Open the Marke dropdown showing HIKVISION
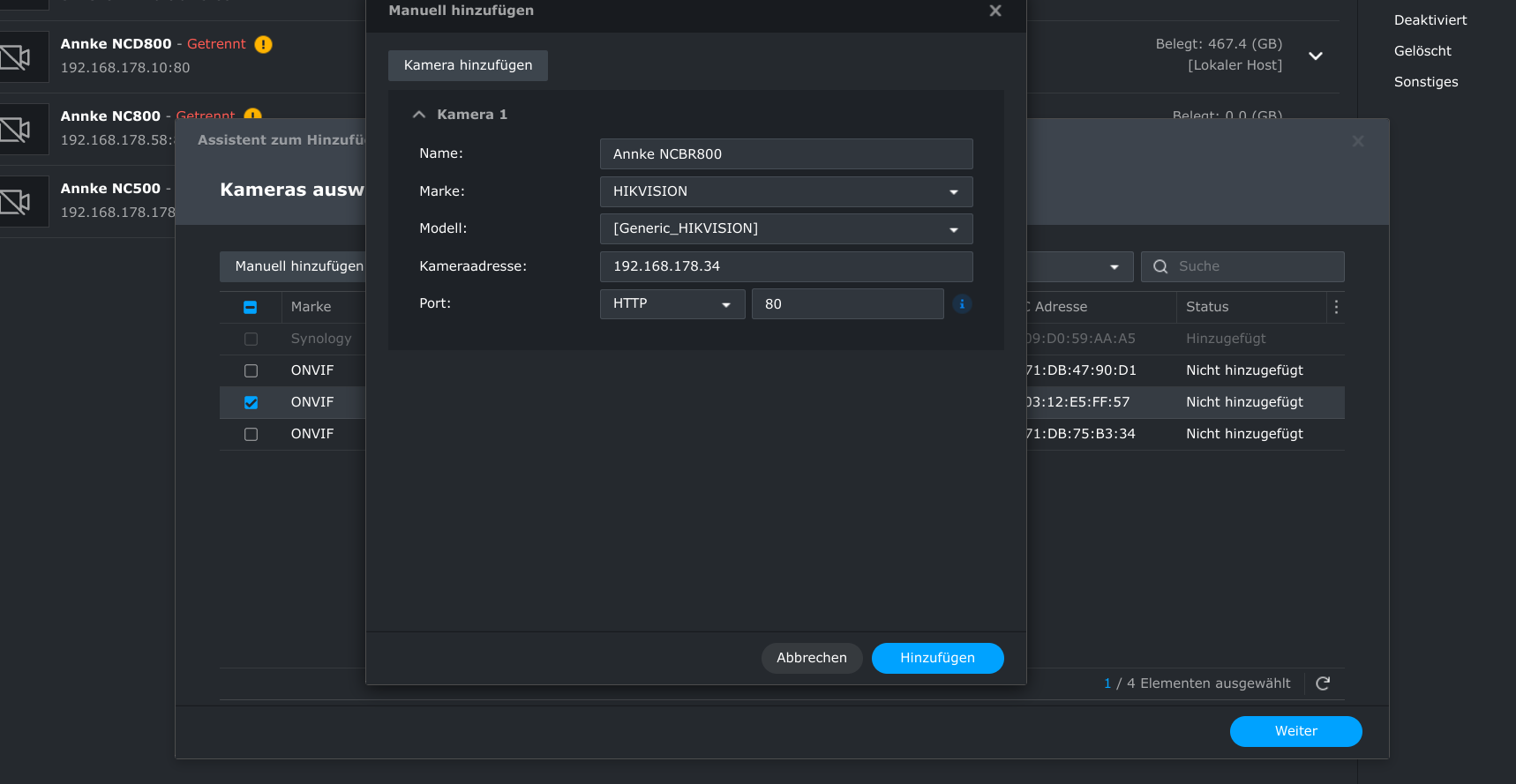The image size is (1516, 784). tap(785, 191)
